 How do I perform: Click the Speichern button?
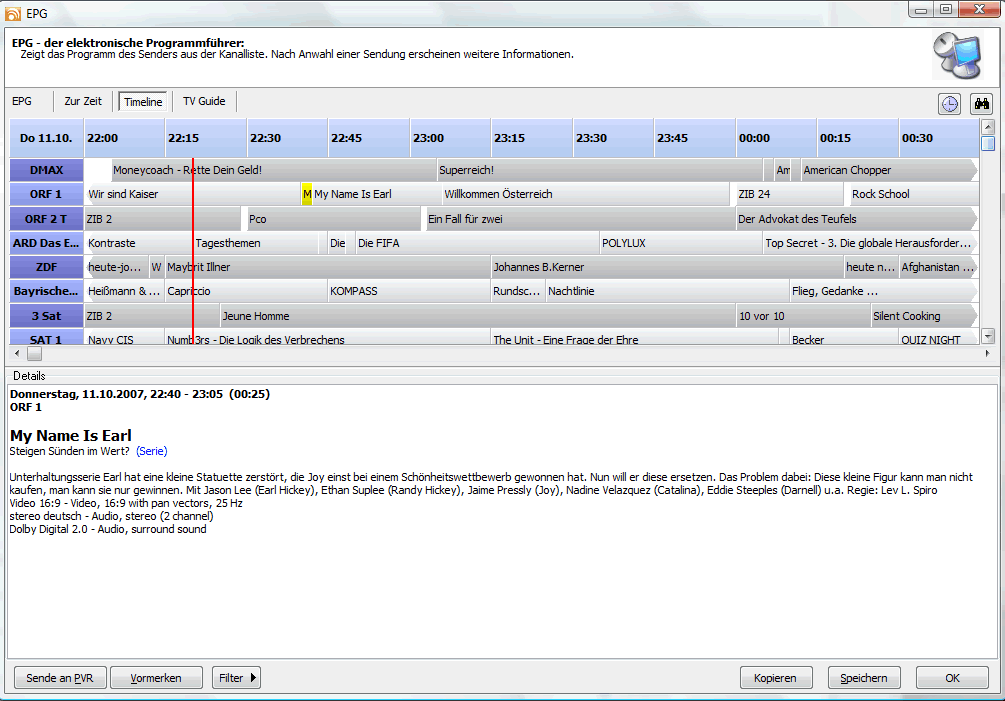pyautogui.click(x=864, y=678)
